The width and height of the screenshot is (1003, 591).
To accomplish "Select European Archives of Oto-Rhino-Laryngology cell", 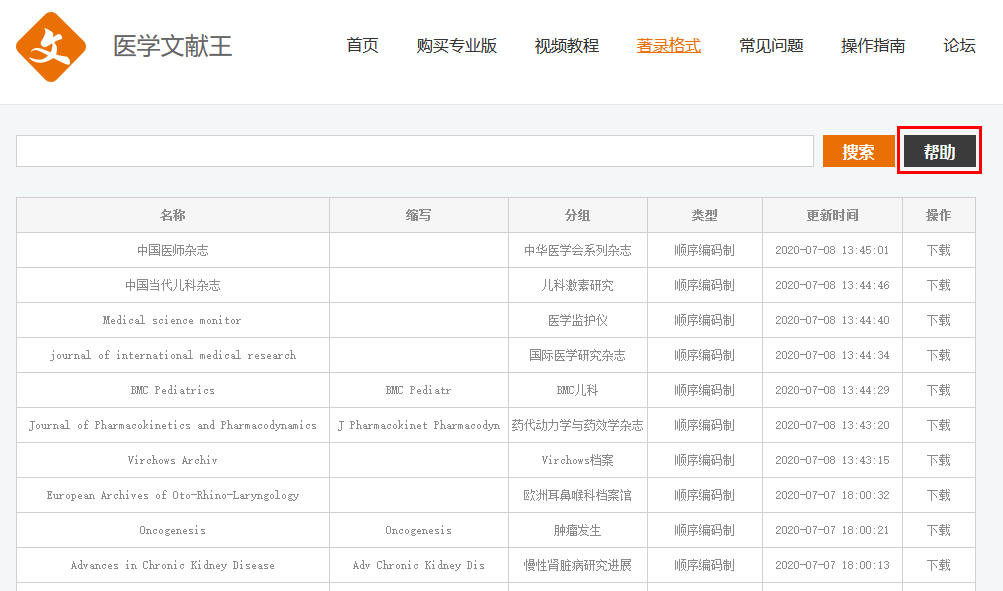I will click(173, 495).
